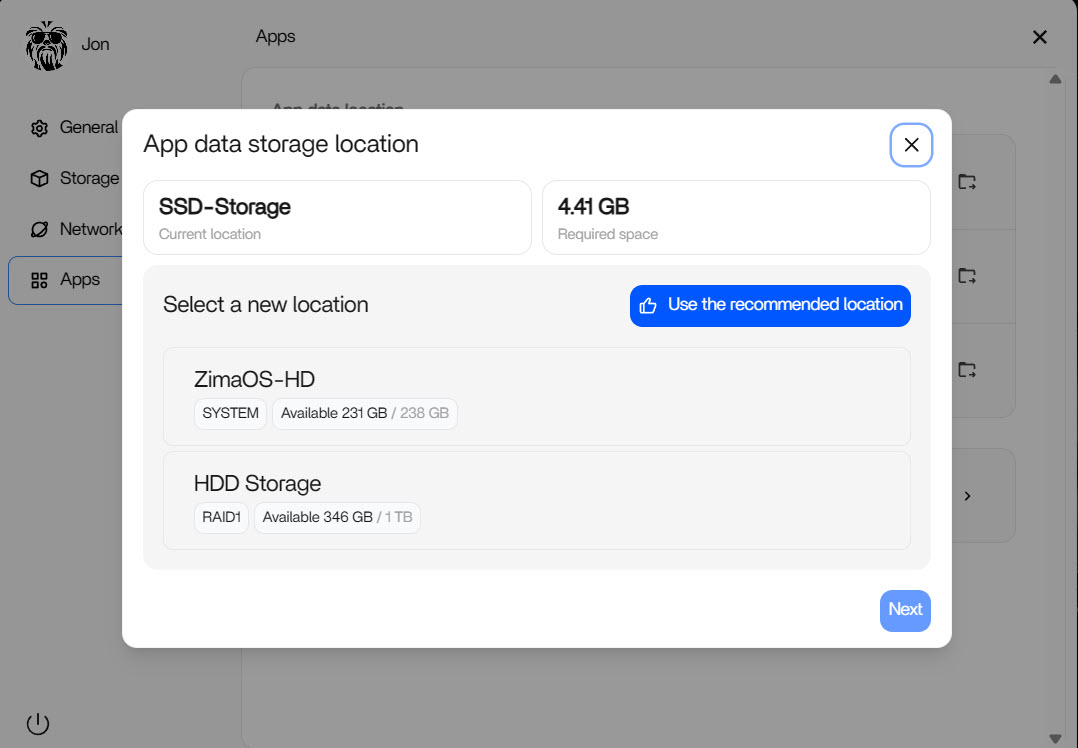Click the bottom folder-move icon behind the dialog

click(966, 370)
